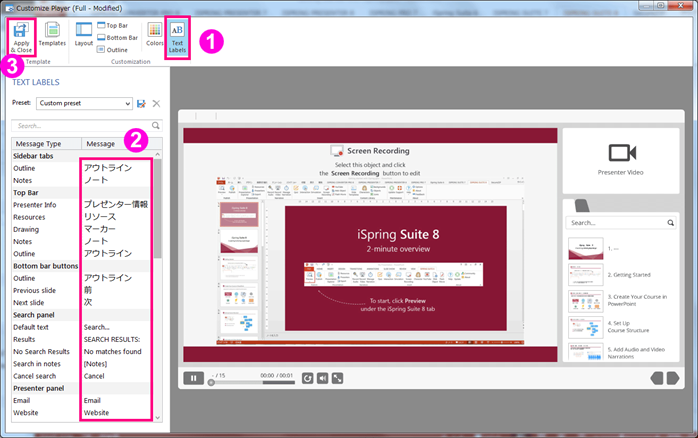Go to previous slide arrow in player
This screenshot has width=698, height=438.
coord(657,378)
